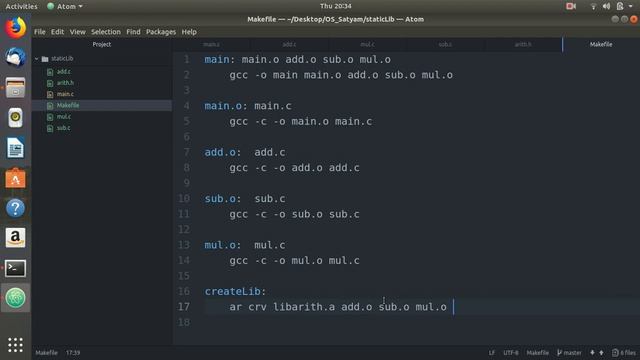The width and height of the screenshot is (640, 360).
Task: Click the file icon beside arith.h
Action: (x=50, y=83)
